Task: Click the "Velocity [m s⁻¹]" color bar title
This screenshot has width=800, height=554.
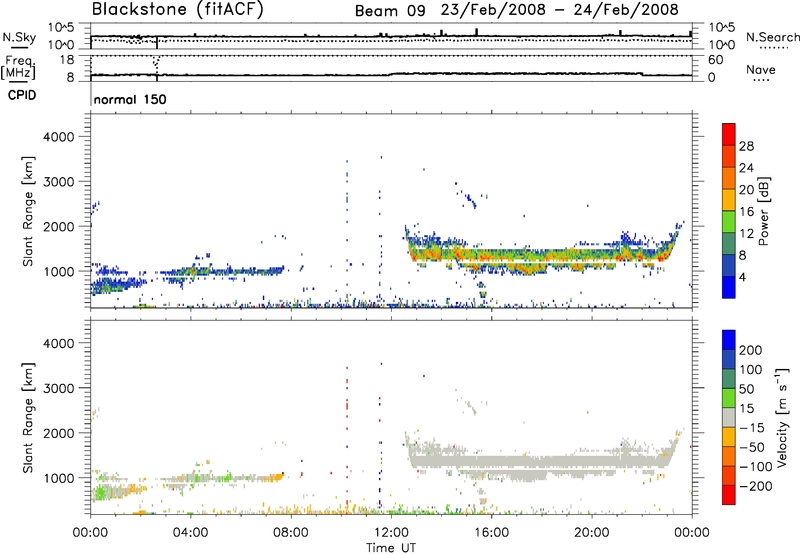Action: click(x=782, y=417)
